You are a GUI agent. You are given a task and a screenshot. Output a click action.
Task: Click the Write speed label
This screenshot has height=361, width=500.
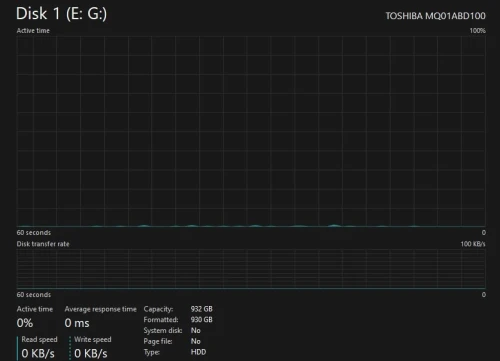(93, 339)
